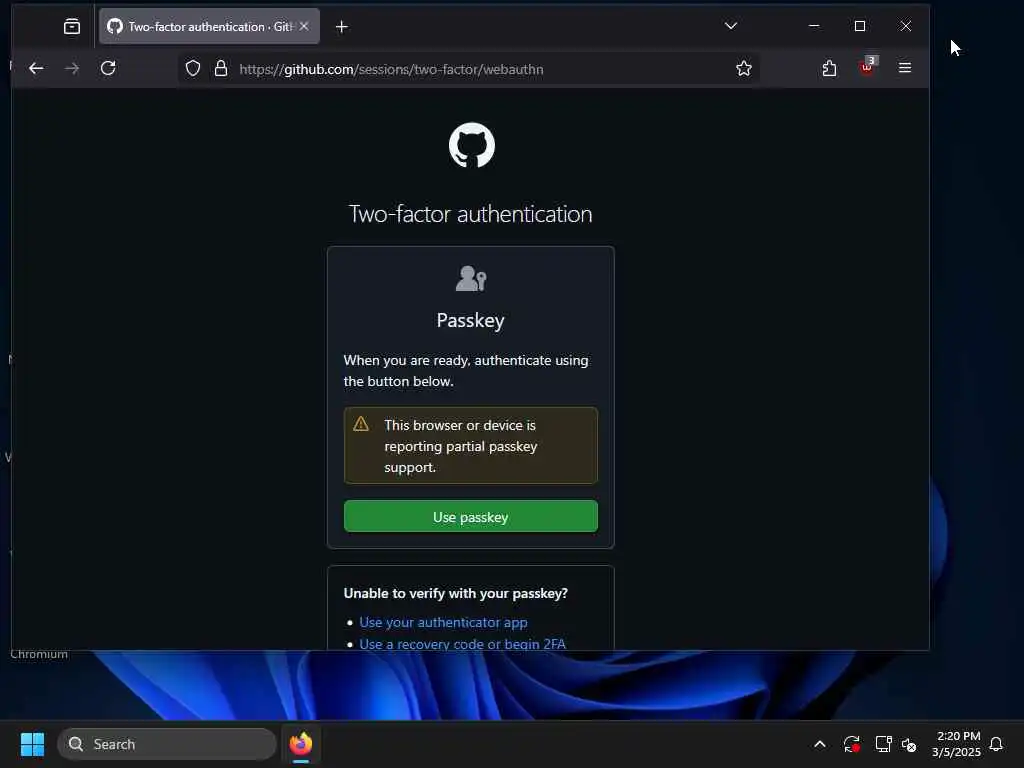
Task: Click 'reporting partial passkey support' warning text
Action: pyautogui.click(x=460, y=456)
